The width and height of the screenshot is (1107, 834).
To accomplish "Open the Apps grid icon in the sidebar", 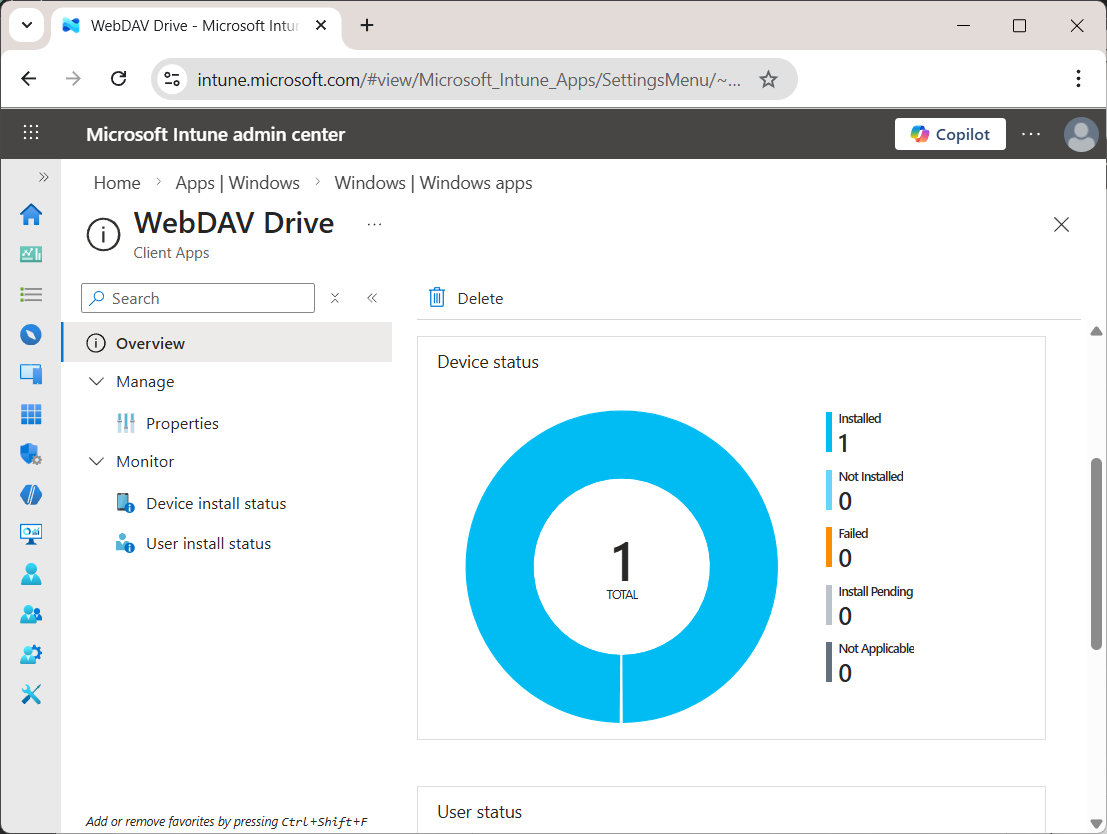I will [x=31, y=414].
